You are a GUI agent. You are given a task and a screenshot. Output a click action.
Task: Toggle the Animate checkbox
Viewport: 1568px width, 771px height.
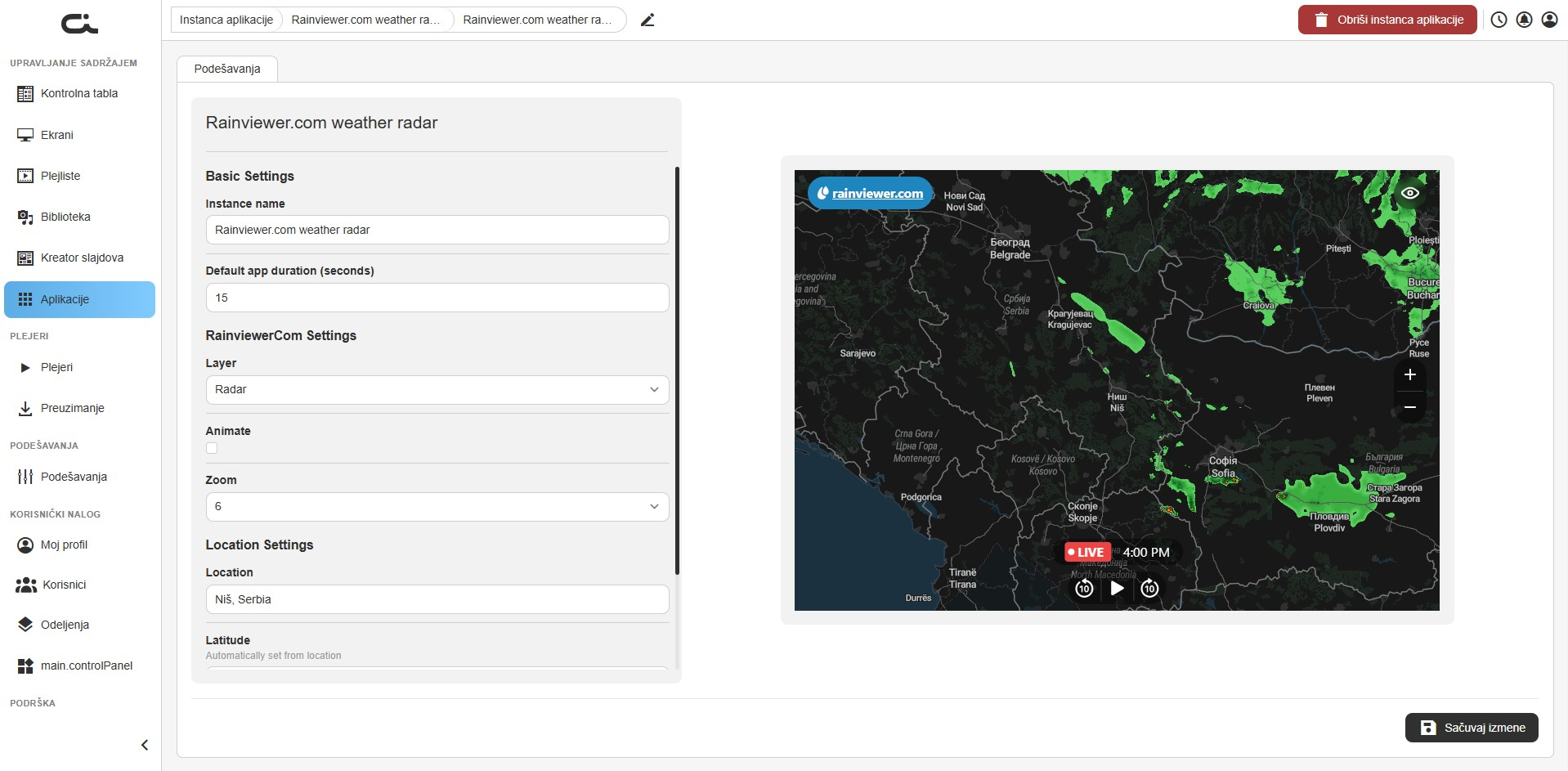click(212, 448)
